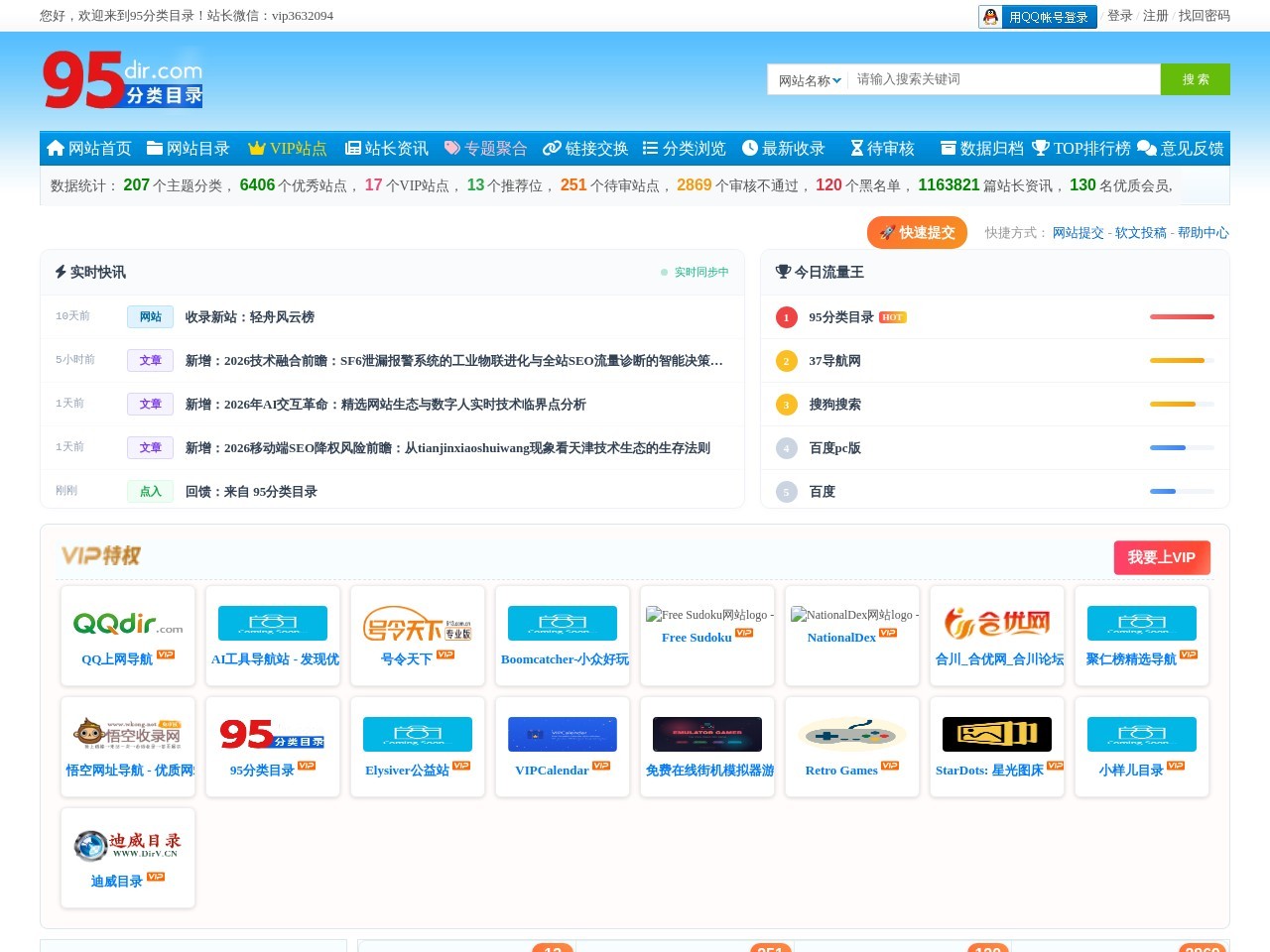Open the 回馈:来自 95分类目录 item
The height and width of the screenshot is (952, 1270).
click(x=251, y=492)
